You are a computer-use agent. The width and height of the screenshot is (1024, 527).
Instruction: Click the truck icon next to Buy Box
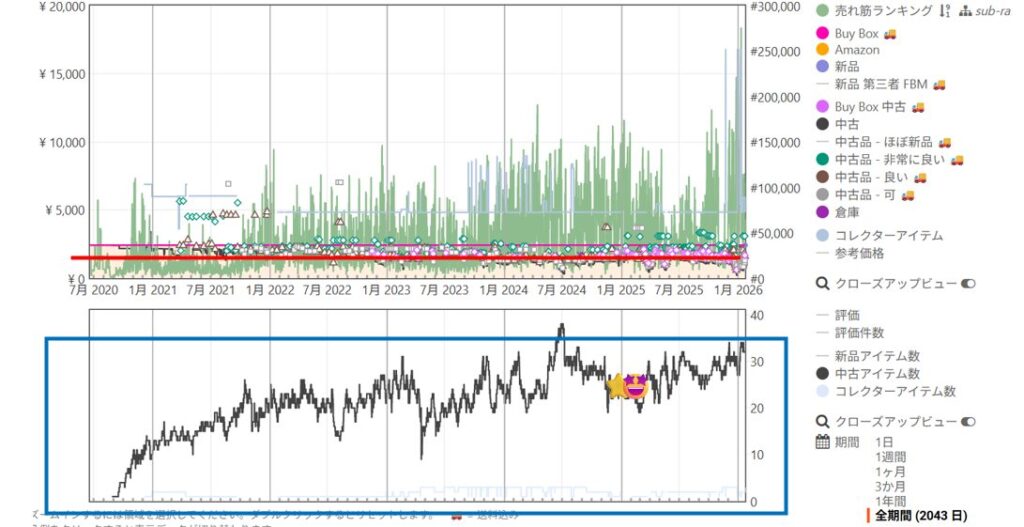pos(889,34)
